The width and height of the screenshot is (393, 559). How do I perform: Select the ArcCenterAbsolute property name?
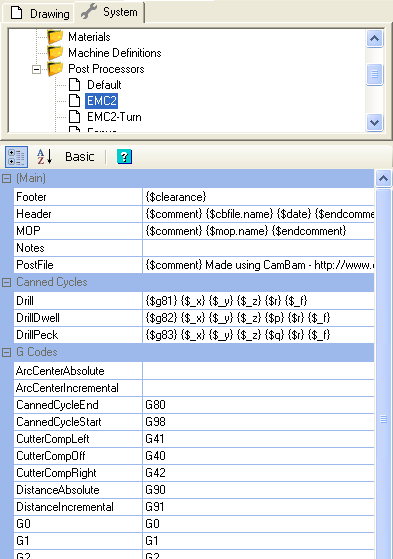click(78, 371)
